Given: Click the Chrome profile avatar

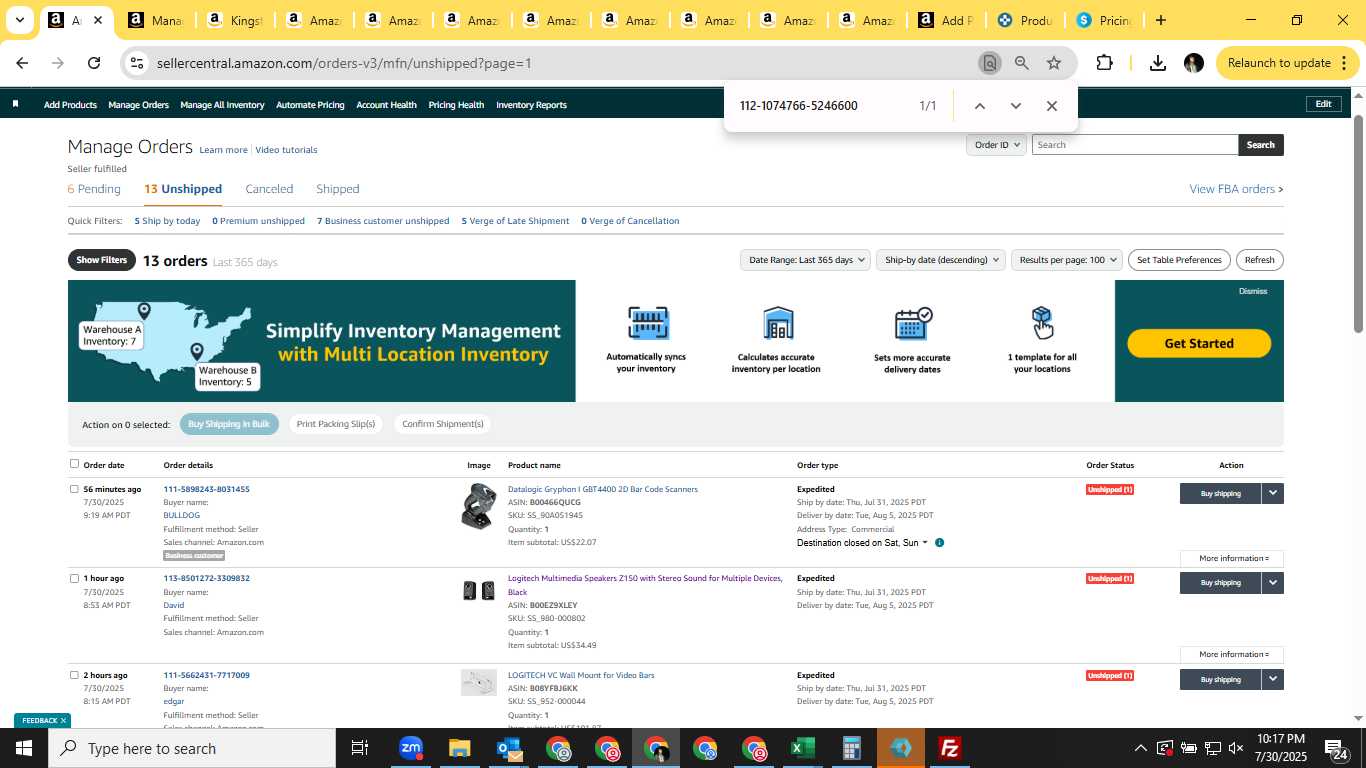Looking at the screenshot, I should click(1194, 63).
